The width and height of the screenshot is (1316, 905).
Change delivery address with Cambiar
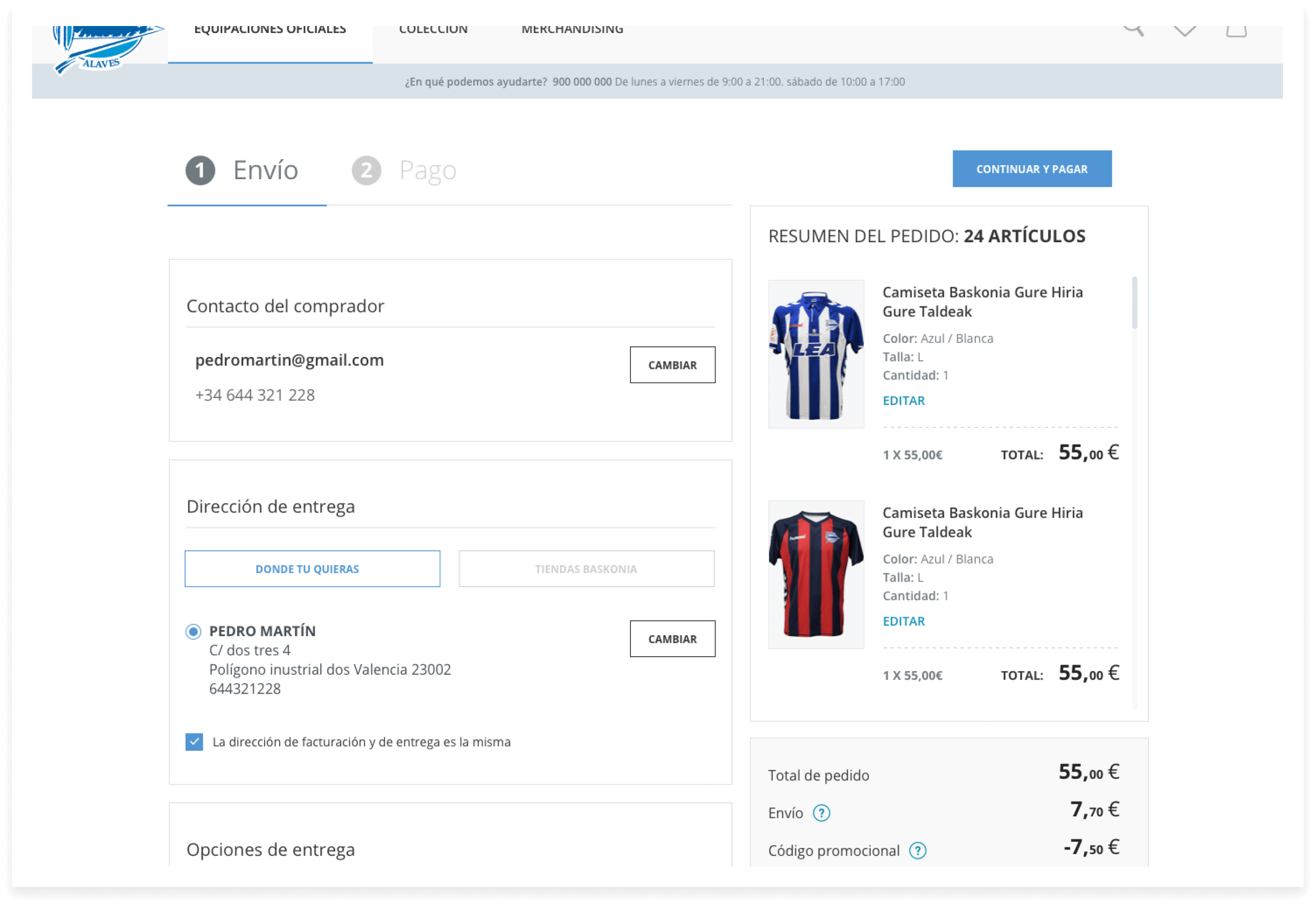(x=672, y=639)
